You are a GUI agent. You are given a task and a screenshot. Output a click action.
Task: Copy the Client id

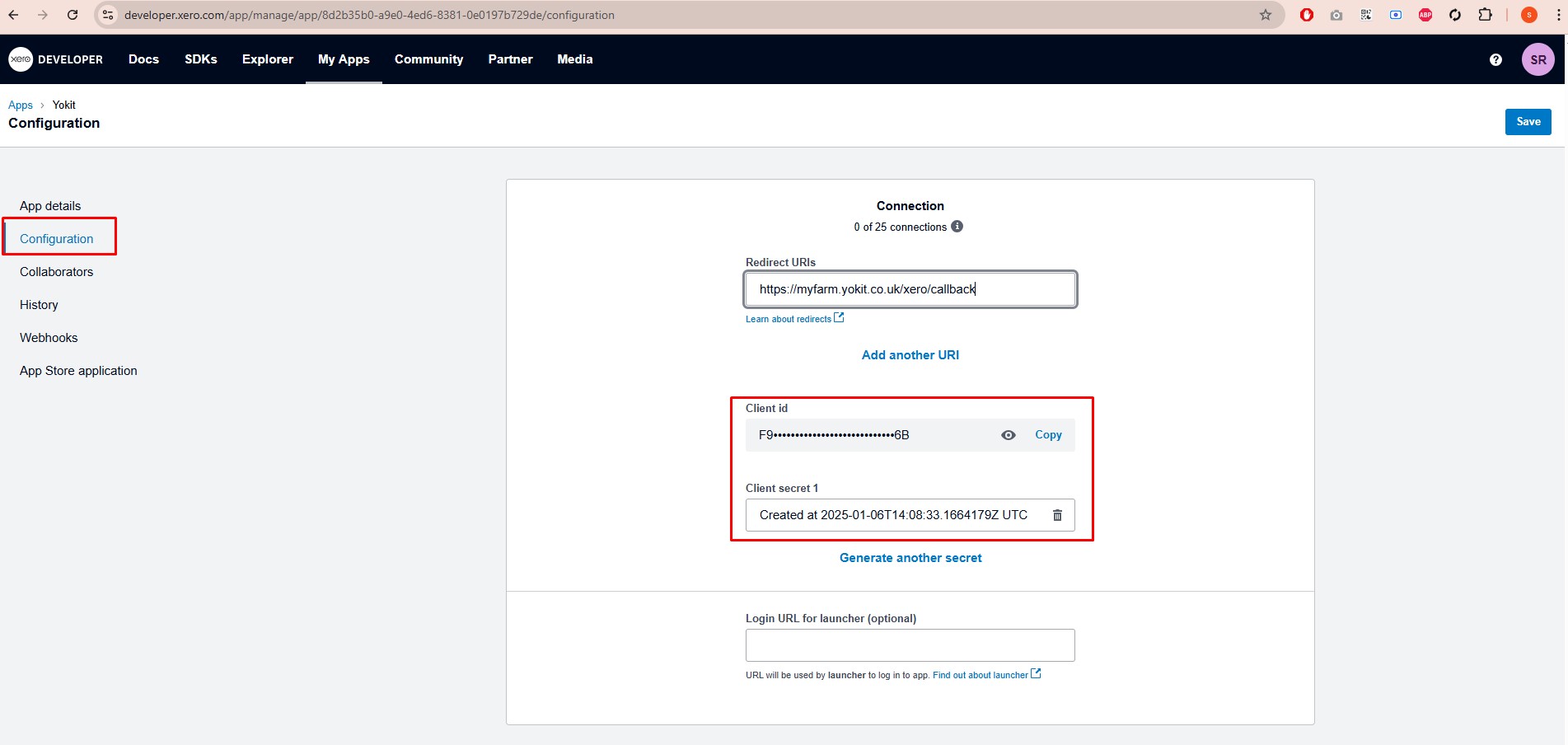point(1048,435)
